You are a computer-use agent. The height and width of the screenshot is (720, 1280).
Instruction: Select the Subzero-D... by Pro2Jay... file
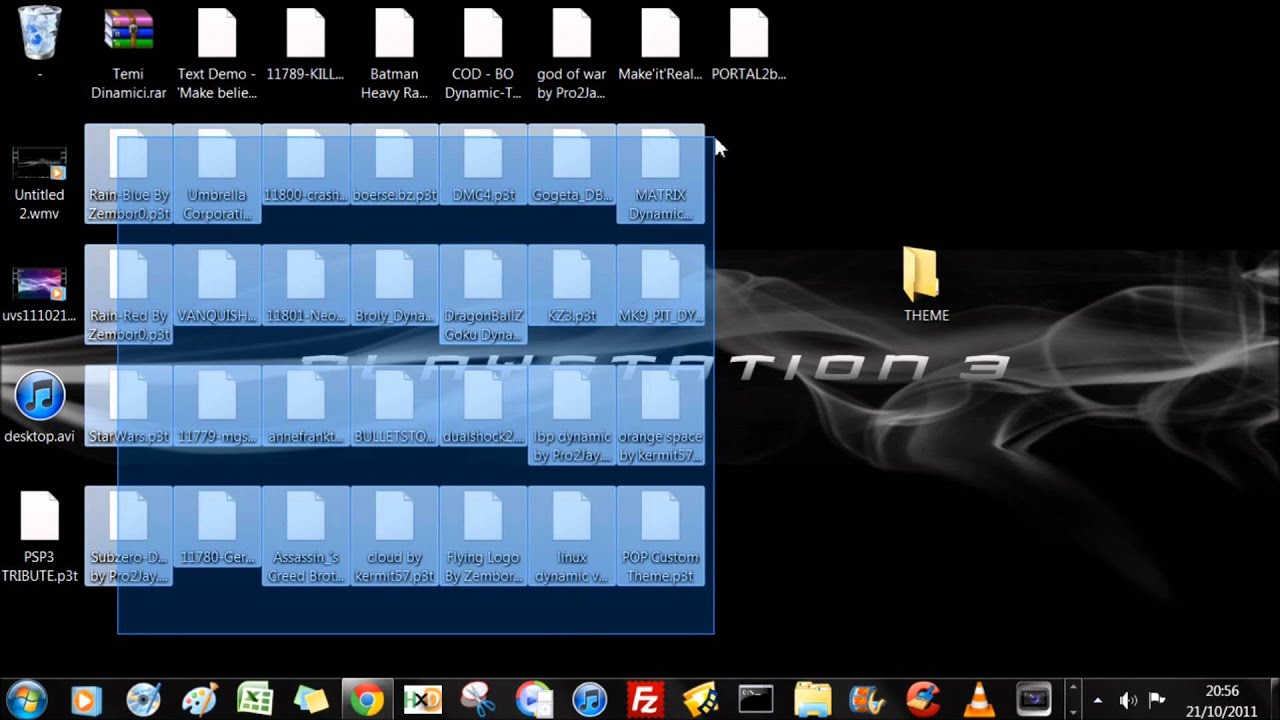129,536
